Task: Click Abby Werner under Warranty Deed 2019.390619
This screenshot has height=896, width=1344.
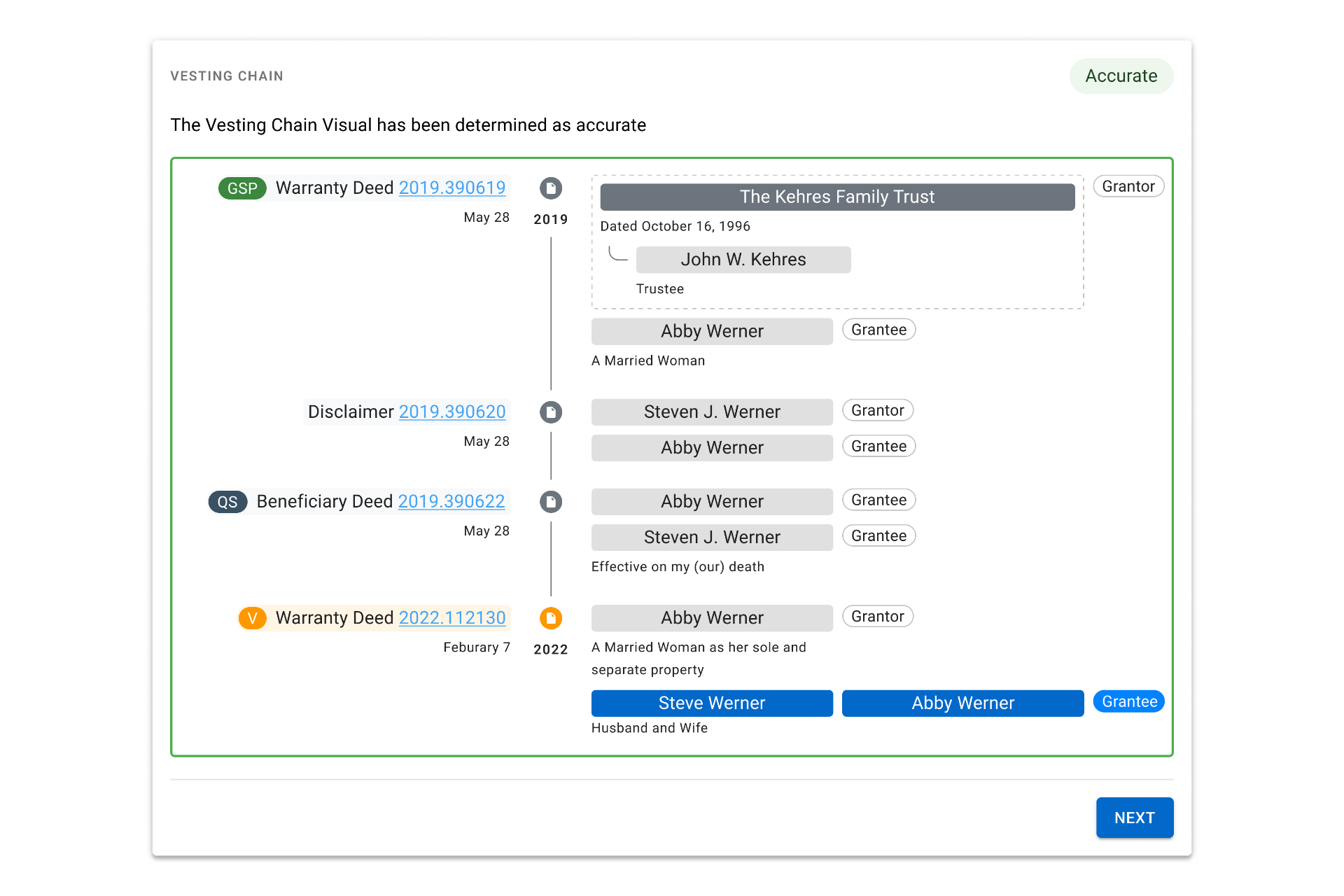Action: click(712, 331)
